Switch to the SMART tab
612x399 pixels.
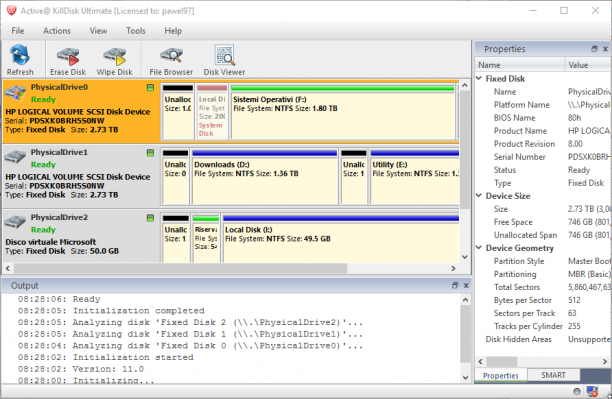(x=553, y=375)
